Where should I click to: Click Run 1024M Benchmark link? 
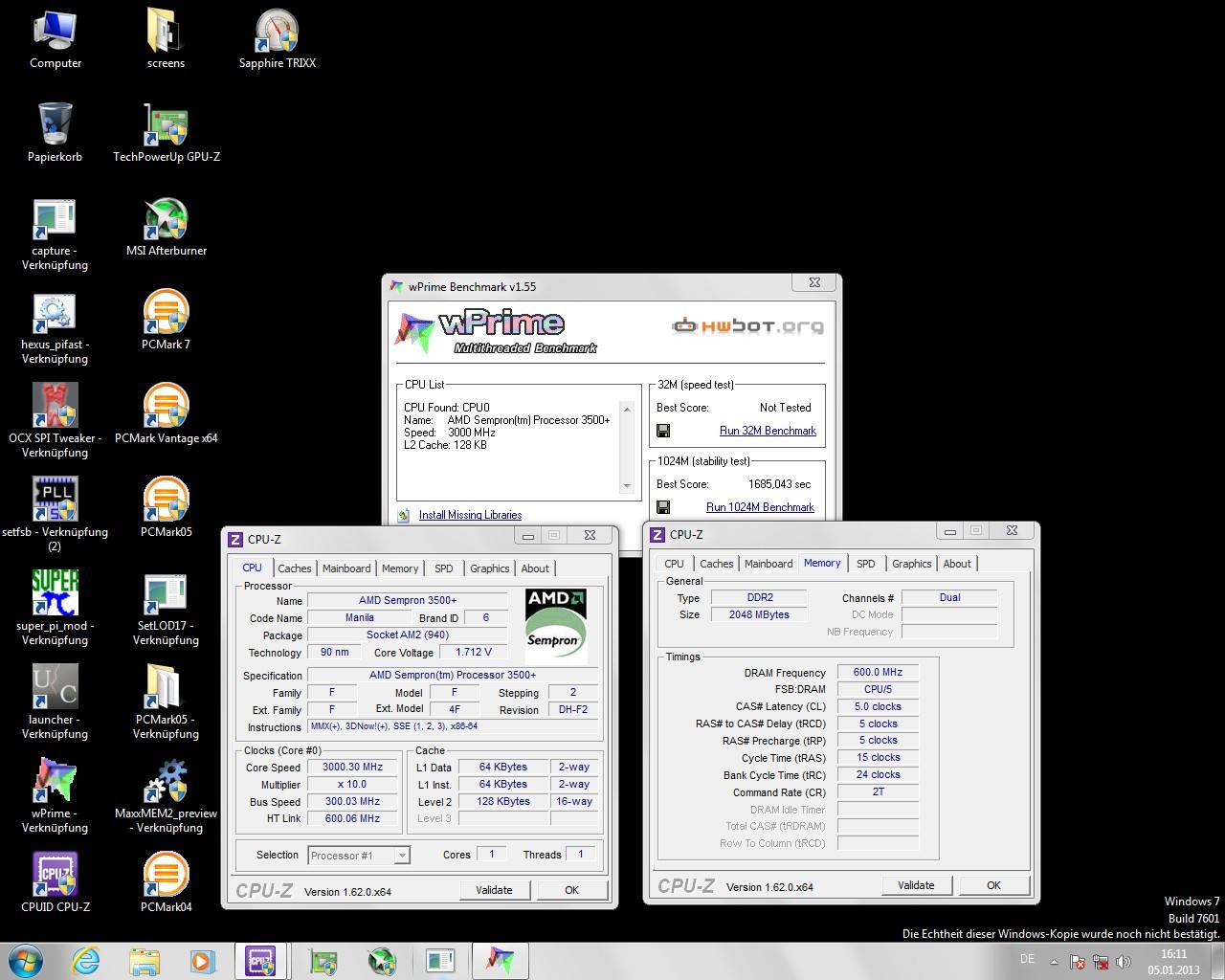[x=760, y=507]
